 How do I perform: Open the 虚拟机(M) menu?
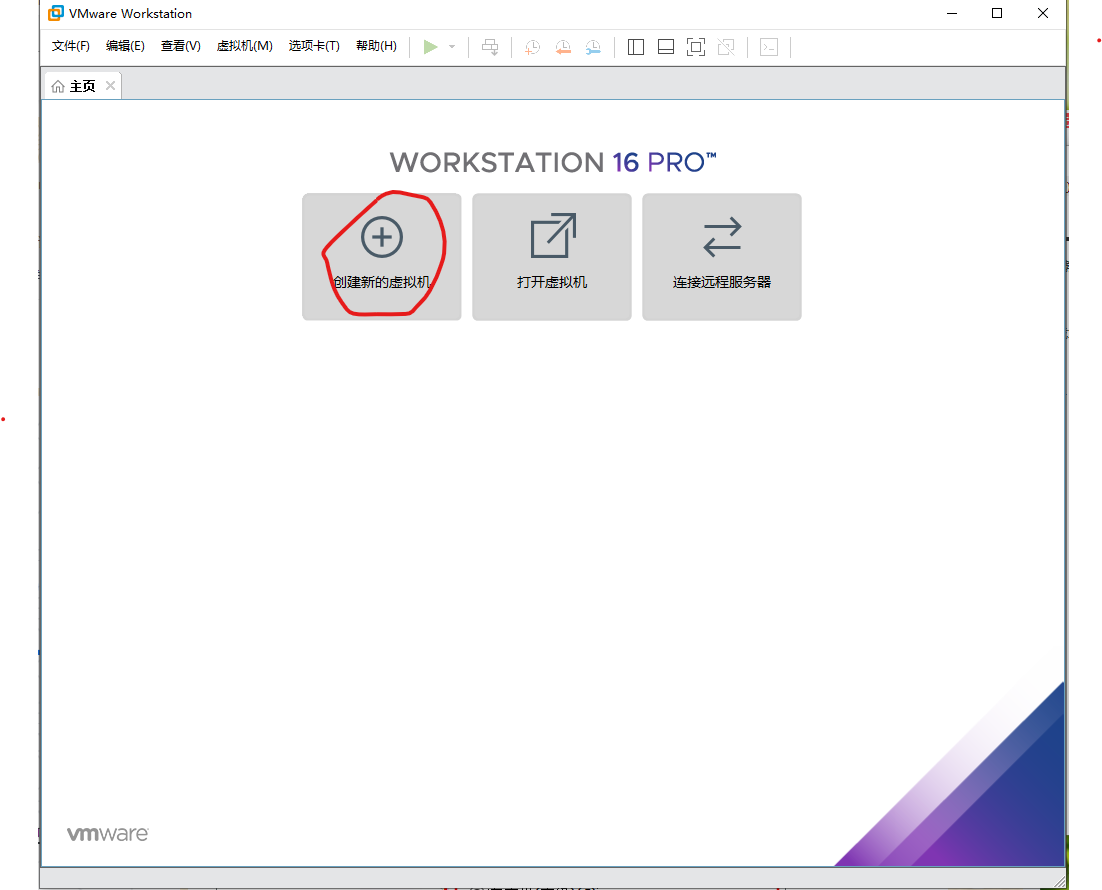[x=244, y=46]
